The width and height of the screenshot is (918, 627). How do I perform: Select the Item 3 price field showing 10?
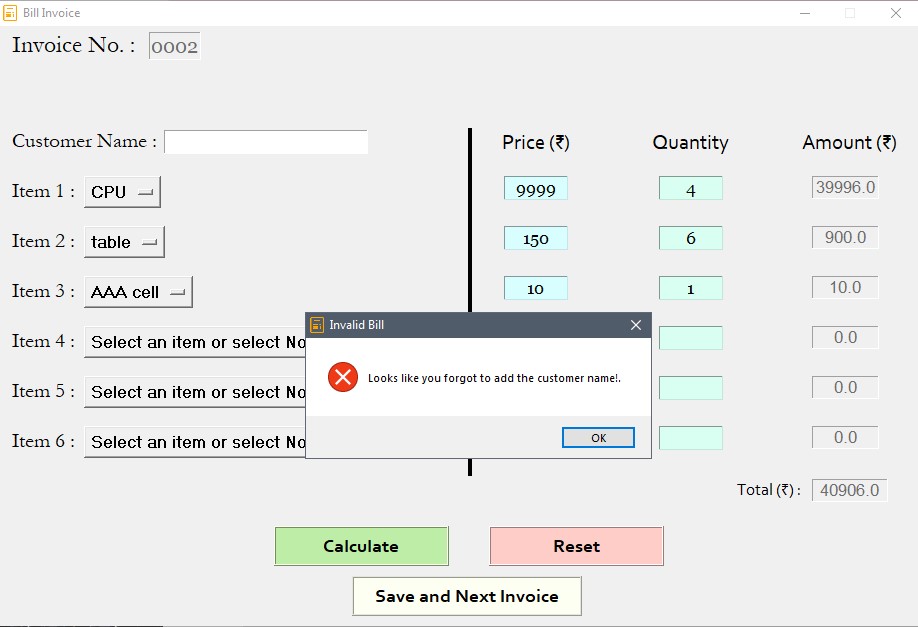(x=535, y=289)
